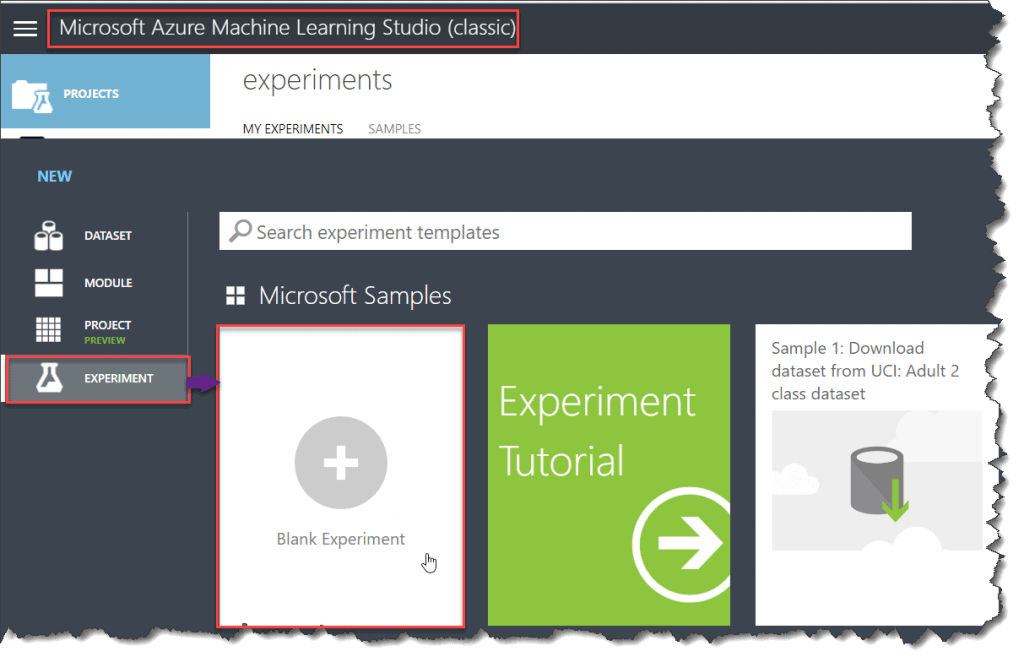Click the Microsoft Samples grid icon
The image size is (1024, 662).
click(x=235, y=296)
